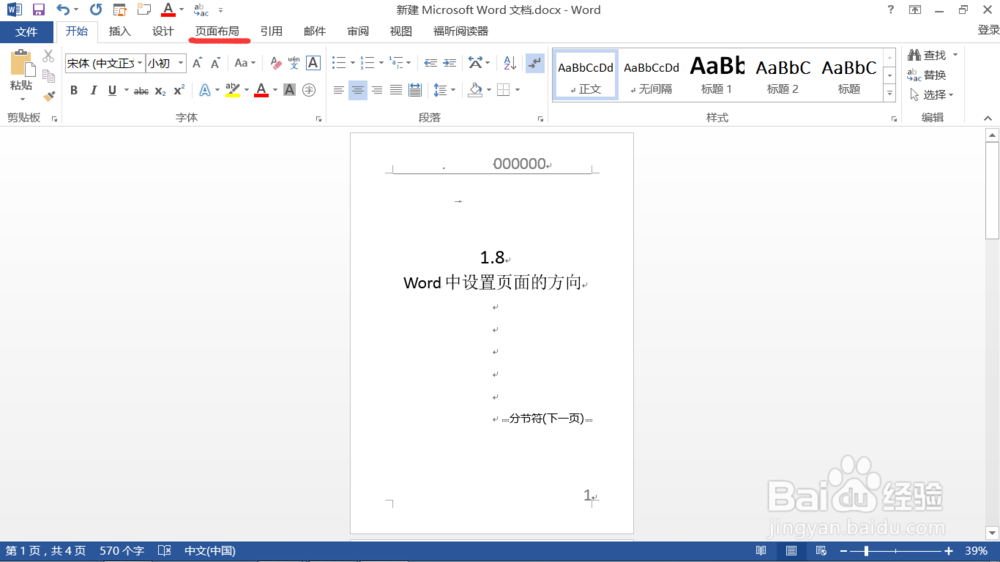
Task: Click the Sort A-Z icon
Action: [510, 63]
